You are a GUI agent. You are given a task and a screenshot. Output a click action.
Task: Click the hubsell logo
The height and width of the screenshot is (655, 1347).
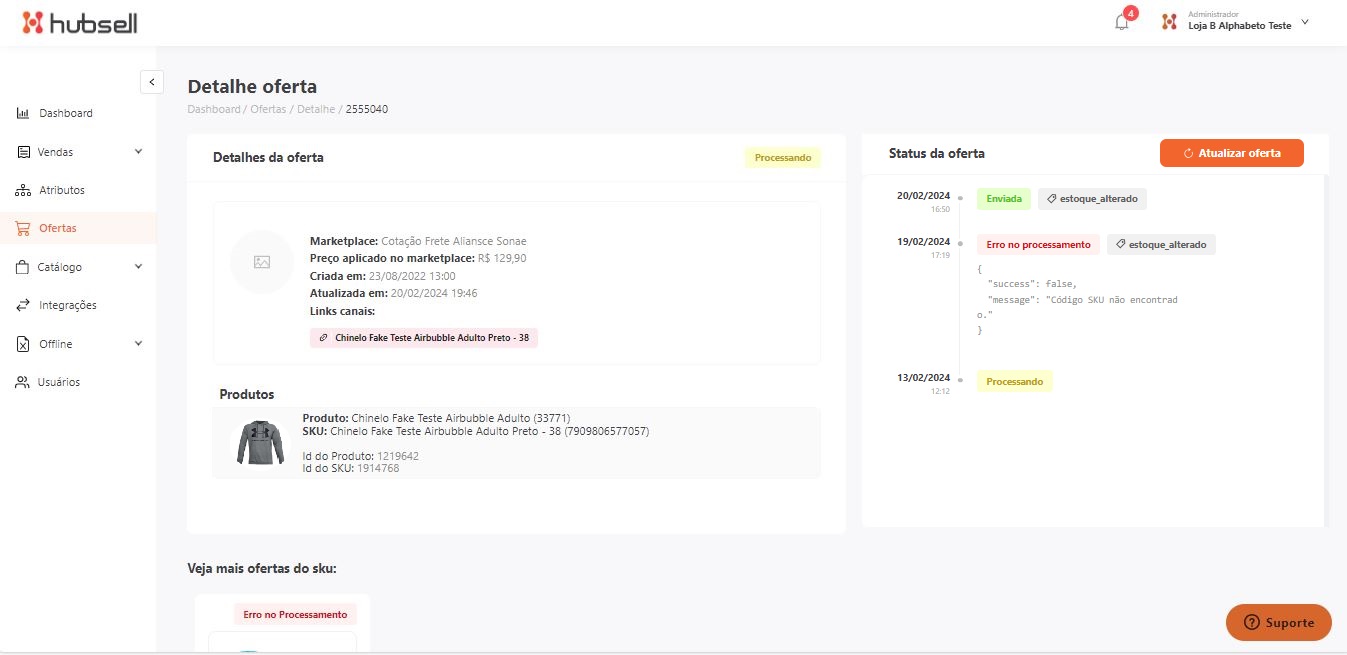point(79,23)
